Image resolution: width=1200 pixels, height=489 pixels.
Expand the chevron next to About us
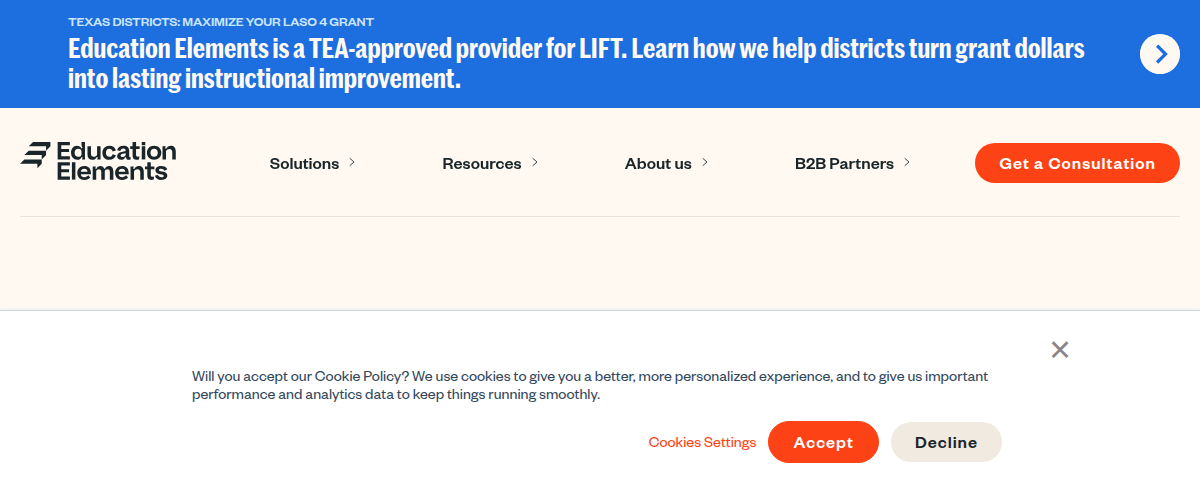[705, 162]
